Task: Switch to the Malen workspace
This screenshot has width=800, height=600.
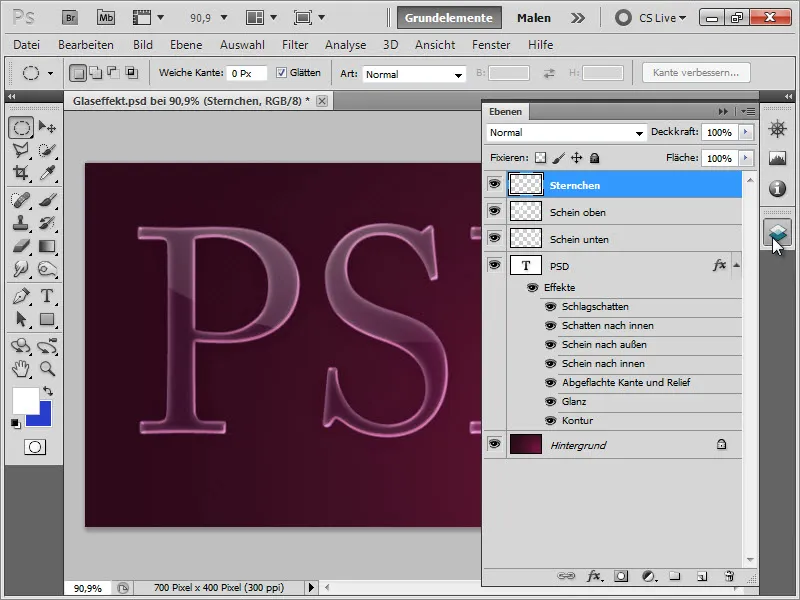Action: (534, 18)
